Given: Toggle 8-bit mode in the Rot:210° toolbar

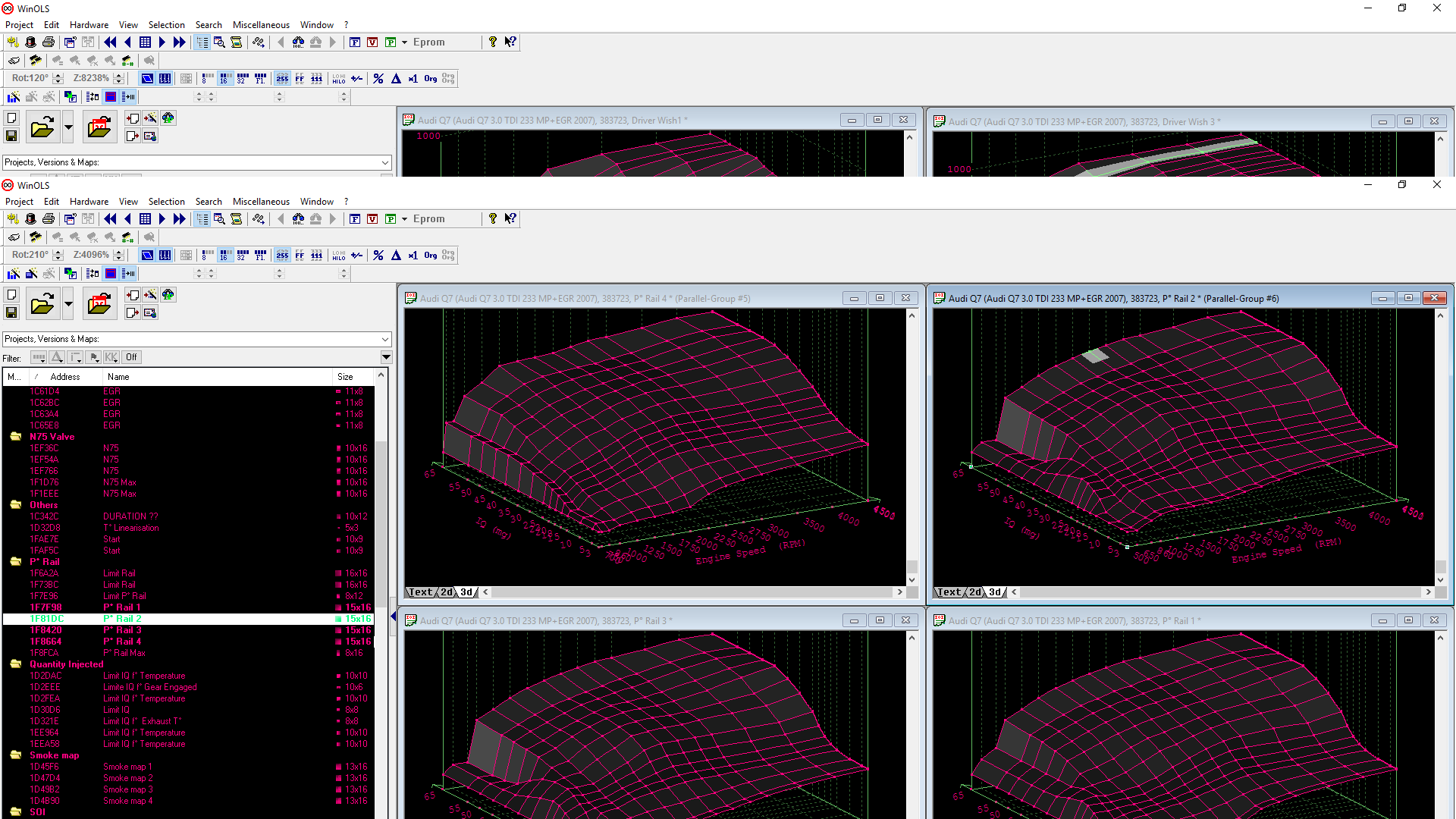Looking at the screenshot, I should (x=207, y=256).
